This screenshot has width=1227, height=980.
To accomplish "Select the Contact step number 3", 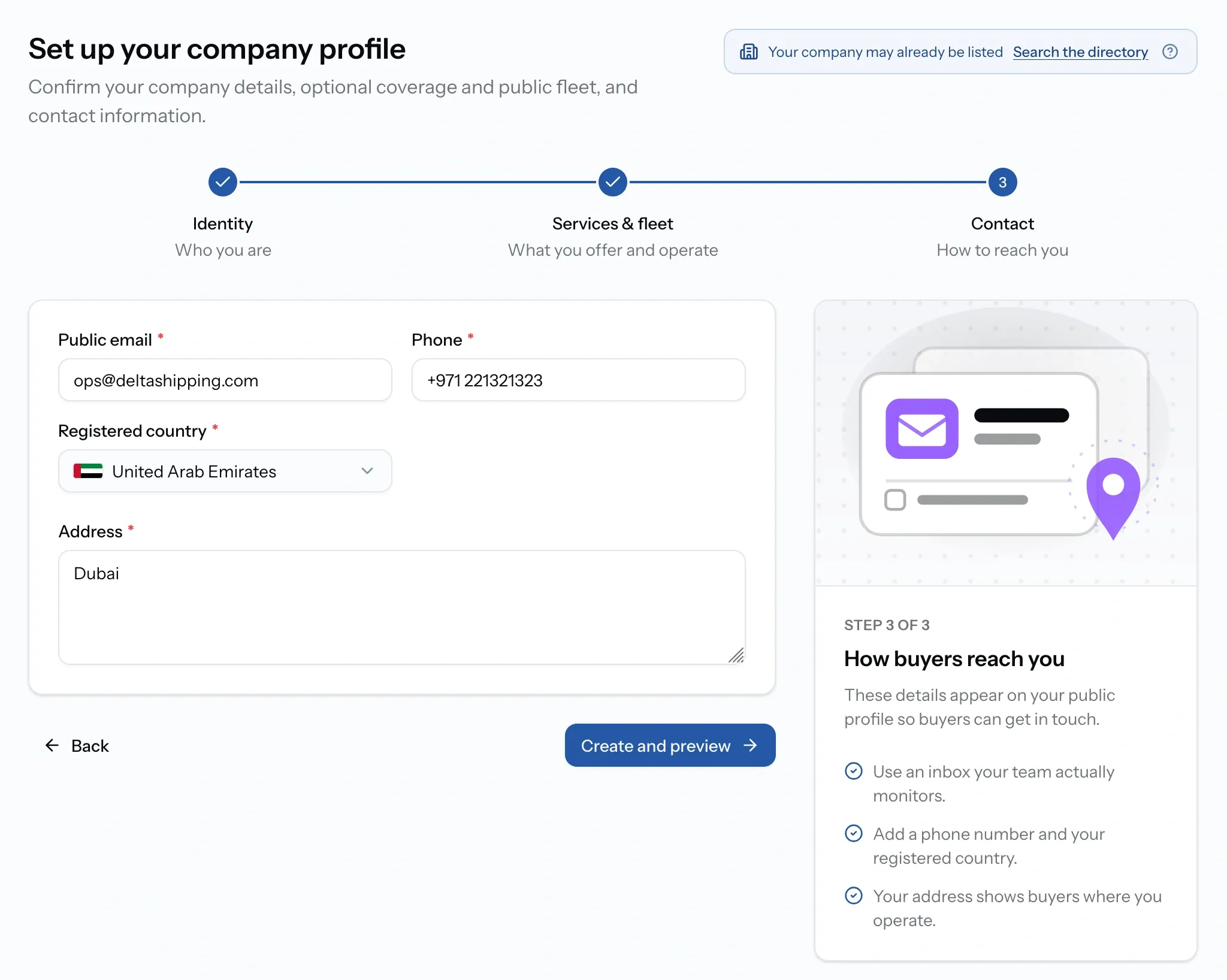I will tap(1002, 182).
